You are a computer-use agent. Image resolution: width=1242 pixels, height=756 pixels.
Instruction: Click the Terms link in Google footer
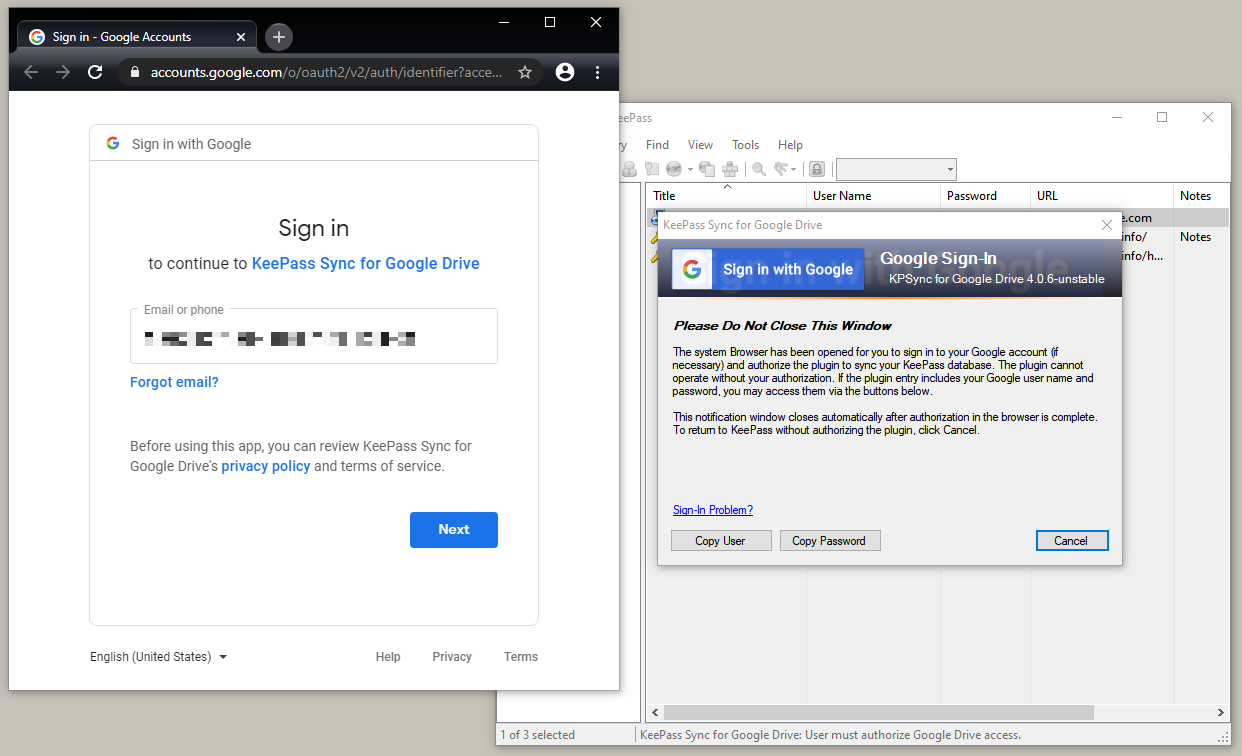(x=521, y=657)
